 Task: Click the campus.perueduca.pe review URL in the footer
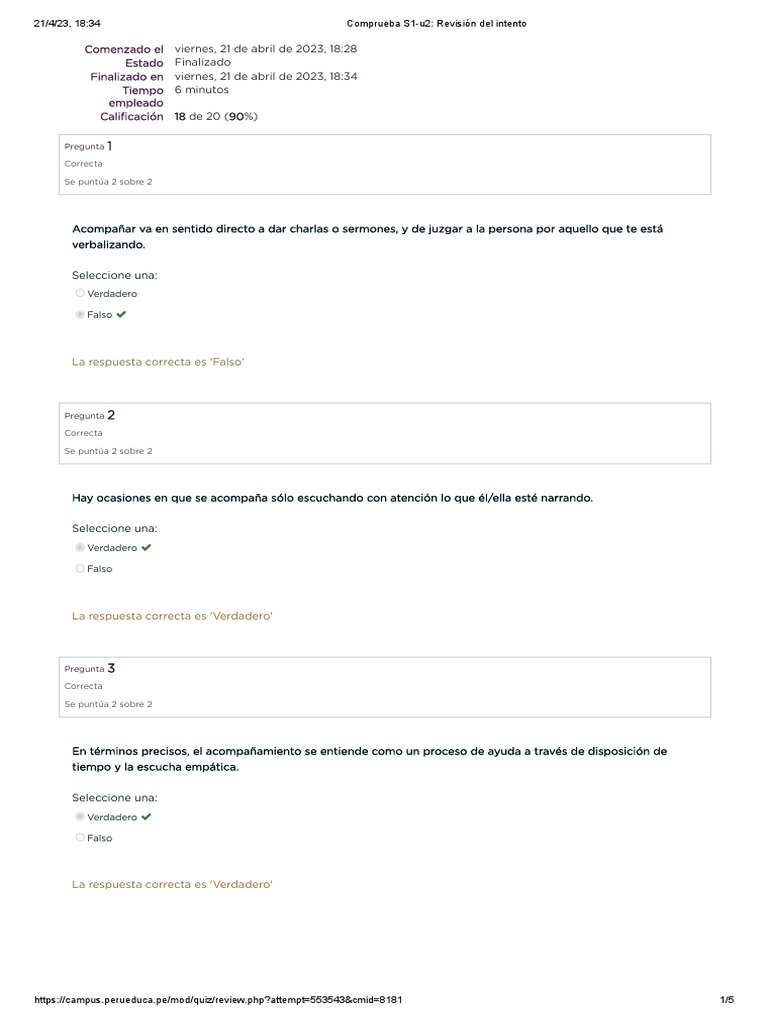(x=218, y=999)
